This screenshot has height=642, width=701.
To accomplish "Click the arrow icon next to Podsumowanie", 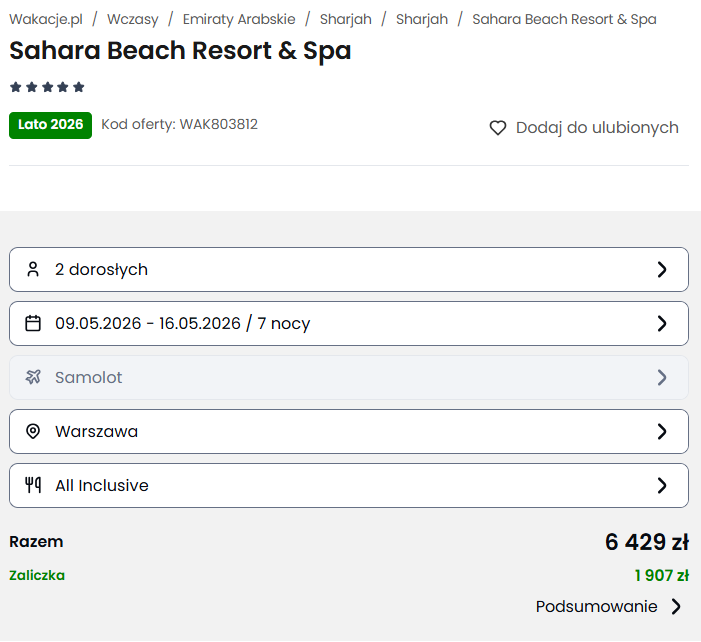I will click(677, 606).
